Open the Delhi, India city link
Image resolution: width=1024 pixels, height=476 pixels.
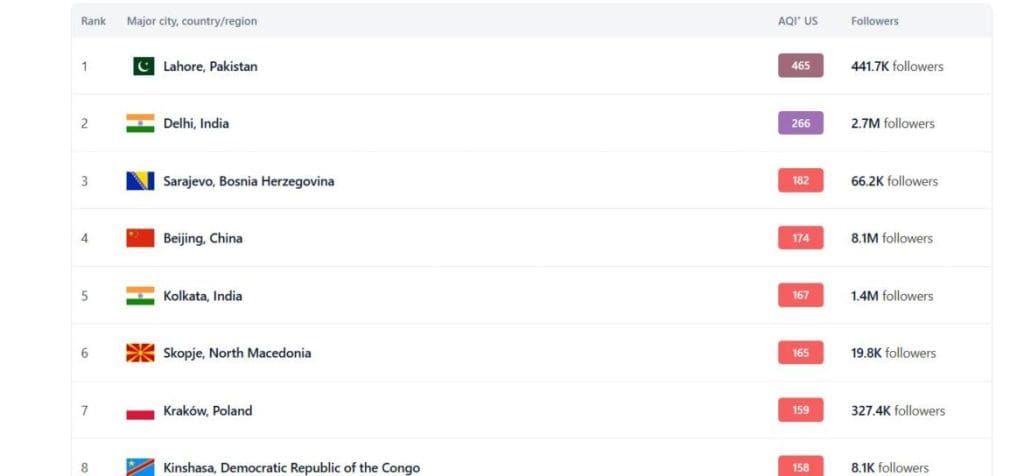pos(196,124)
